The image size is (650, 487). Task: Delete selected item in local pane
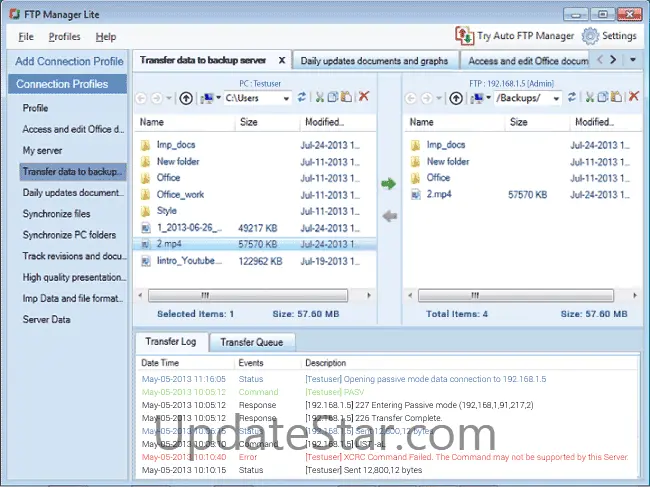click(x=364, y=97)
